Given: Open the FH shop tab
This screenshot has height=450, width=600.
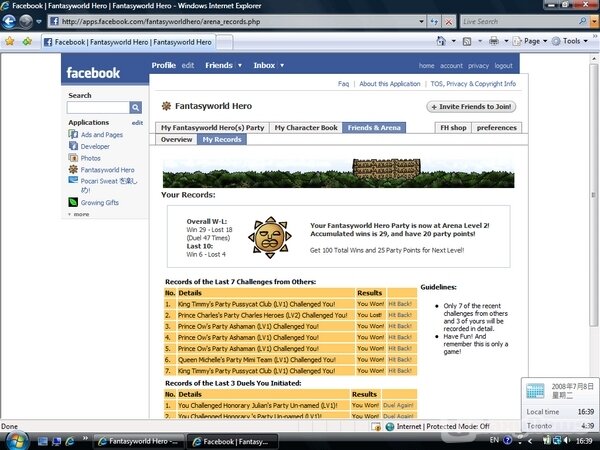Looking at the screenshot, I should (452, 128).
